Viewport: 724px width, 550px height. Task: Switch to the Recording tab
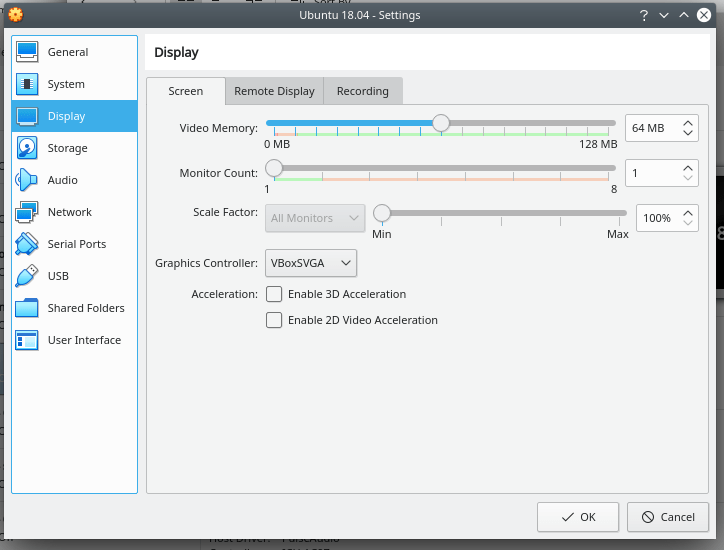pyautogui.click(x=362, y=91)
